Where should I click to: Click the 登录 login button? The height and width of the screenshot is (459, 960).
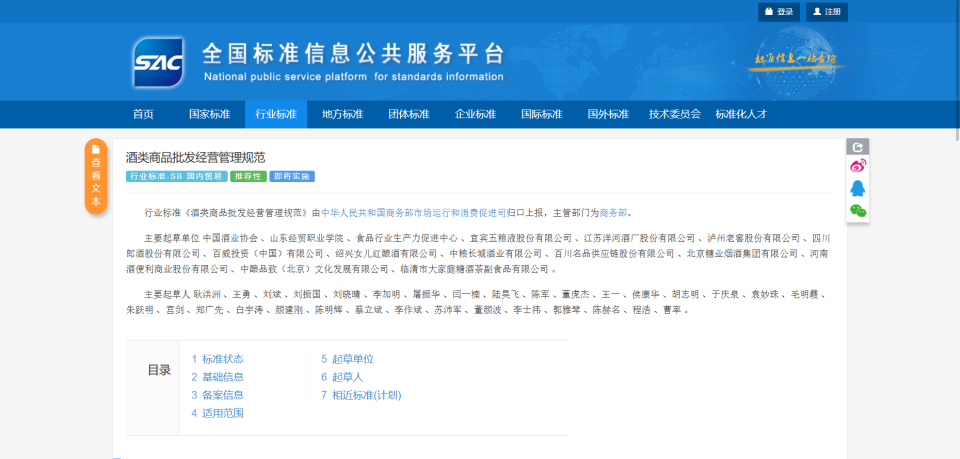(x=779, y=12)
